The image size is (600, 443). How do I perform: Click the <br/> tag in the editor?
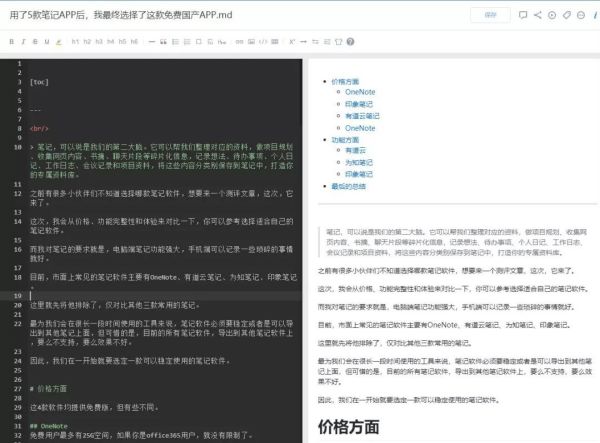[x=39, y=129]
